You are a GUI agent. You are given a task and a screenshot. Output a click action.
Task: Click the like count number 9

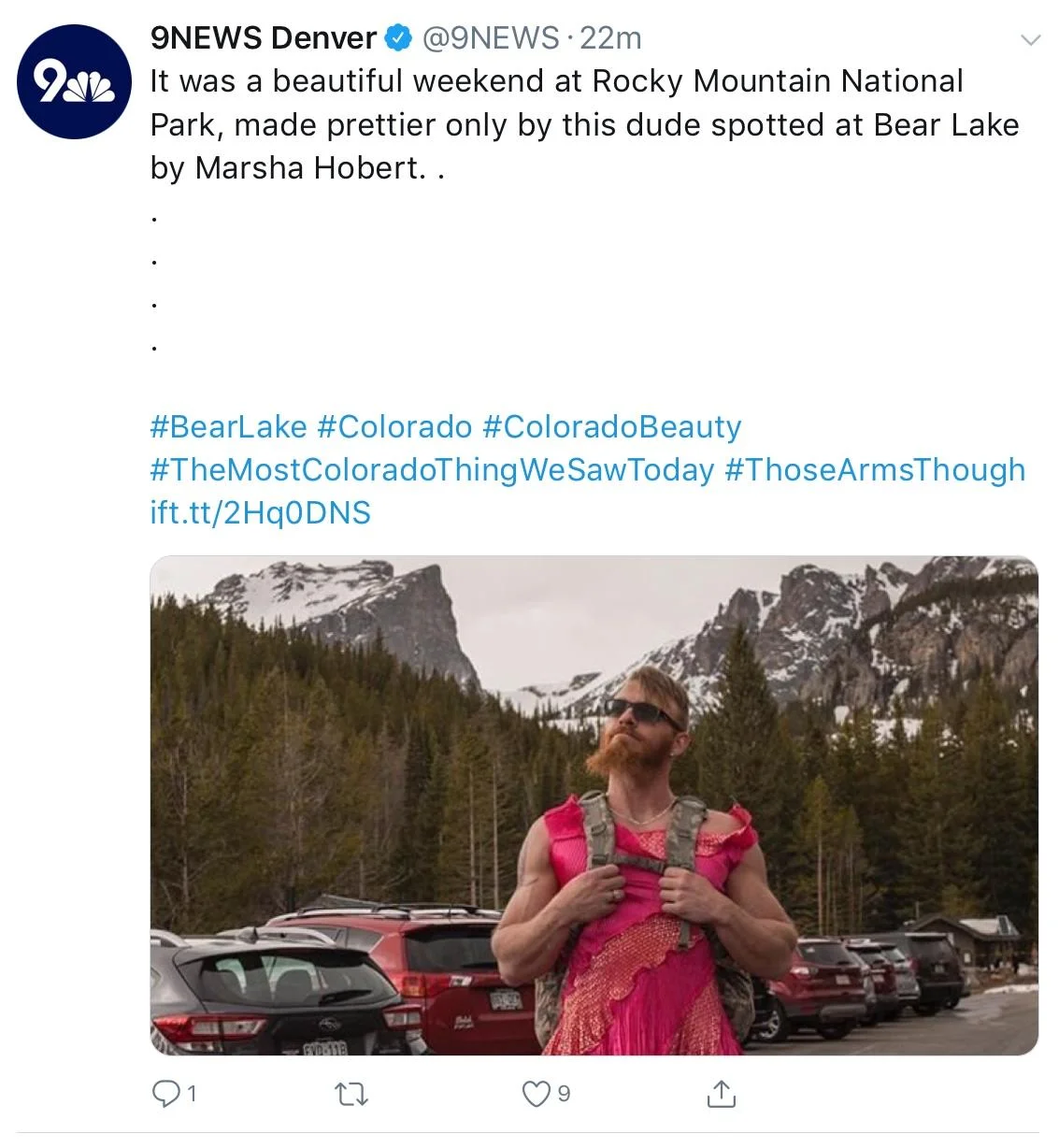tap(564, 1094)
